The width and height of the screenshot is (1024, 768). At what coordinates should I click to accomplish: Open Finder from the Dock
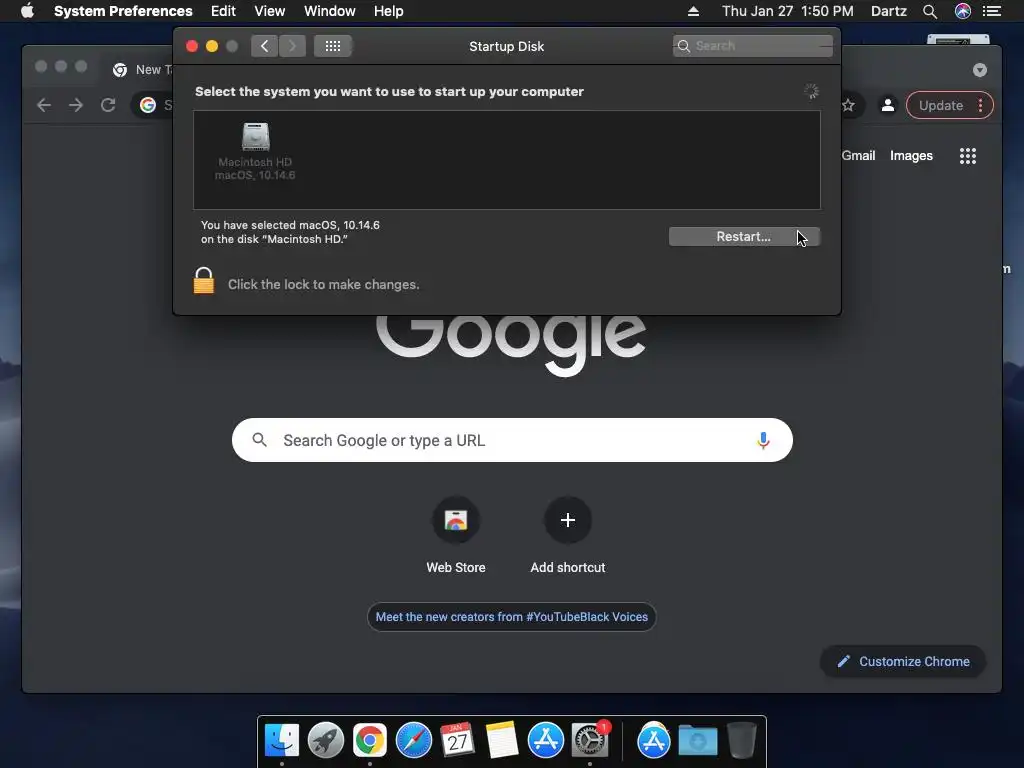tap(282, 741)
